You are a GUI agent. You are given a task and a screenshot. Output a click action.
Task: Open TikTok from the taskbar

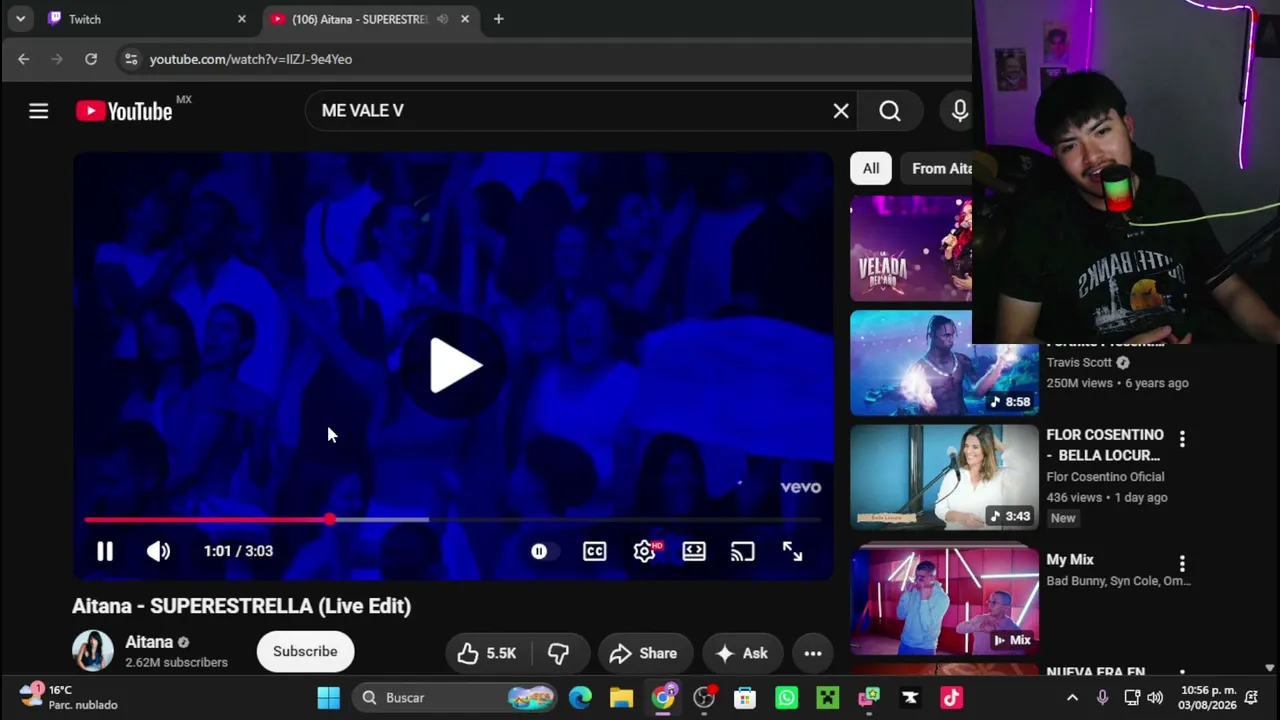point(951,698)
